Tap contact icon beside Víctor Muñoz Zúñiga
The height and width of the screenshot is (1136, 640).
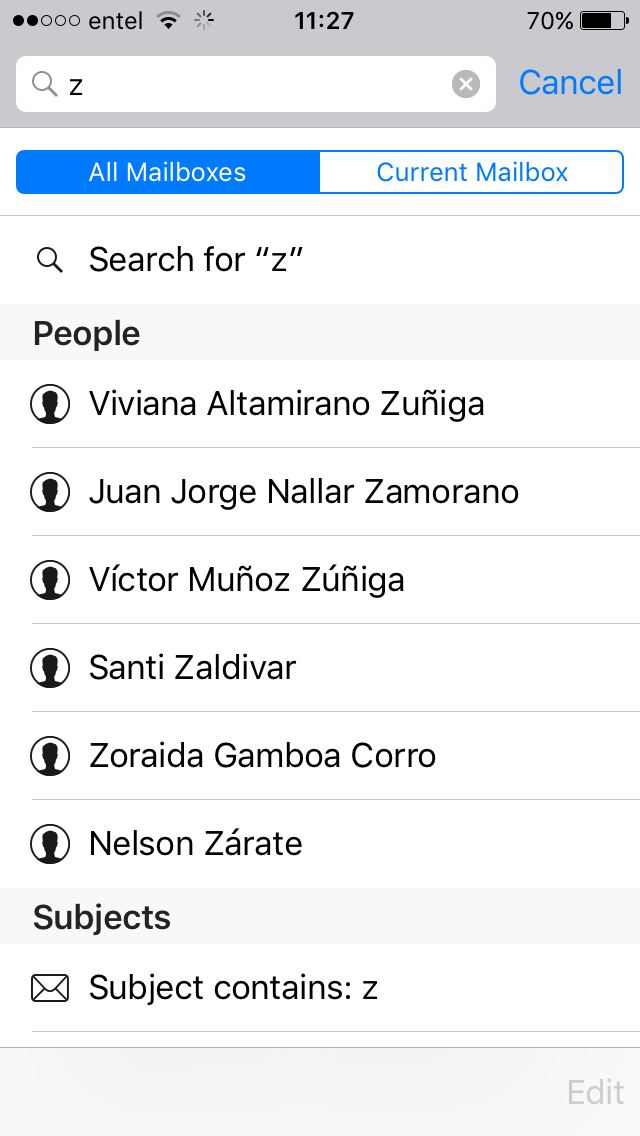(x=50, y=580)
